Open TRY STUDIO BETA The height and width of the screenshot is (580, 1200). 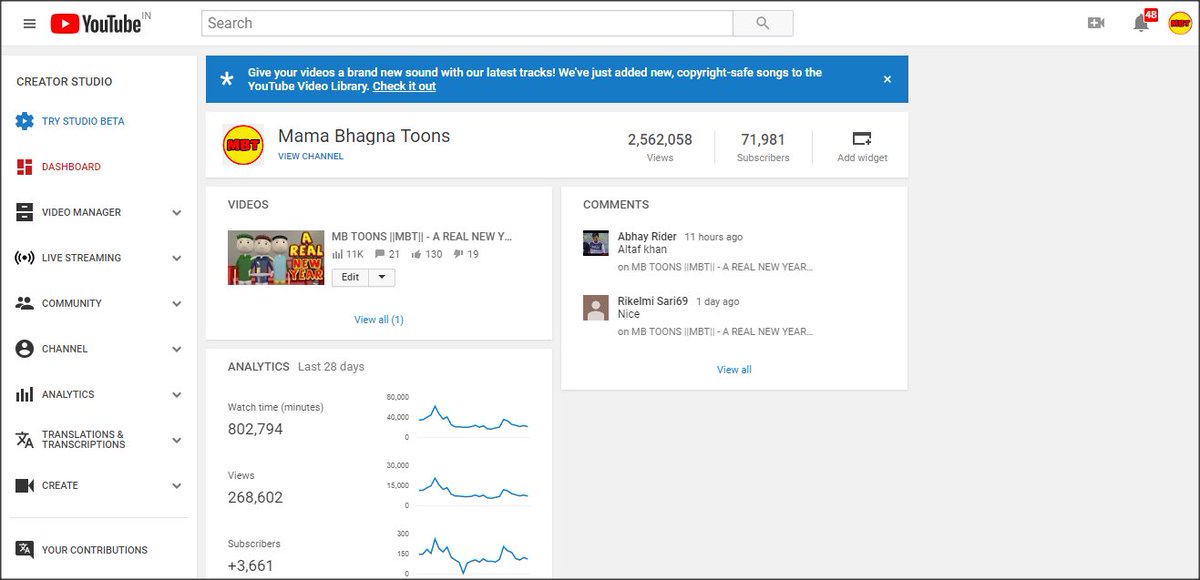(x=83, y=121)
